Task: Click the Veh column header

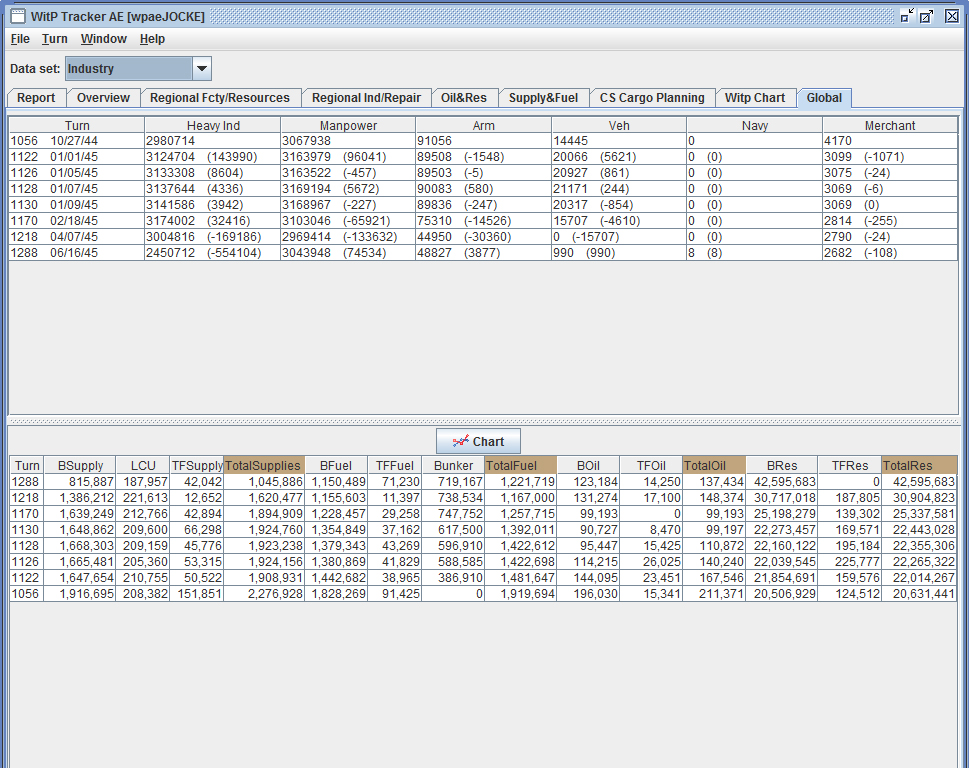Action: (x=619, y=125)
